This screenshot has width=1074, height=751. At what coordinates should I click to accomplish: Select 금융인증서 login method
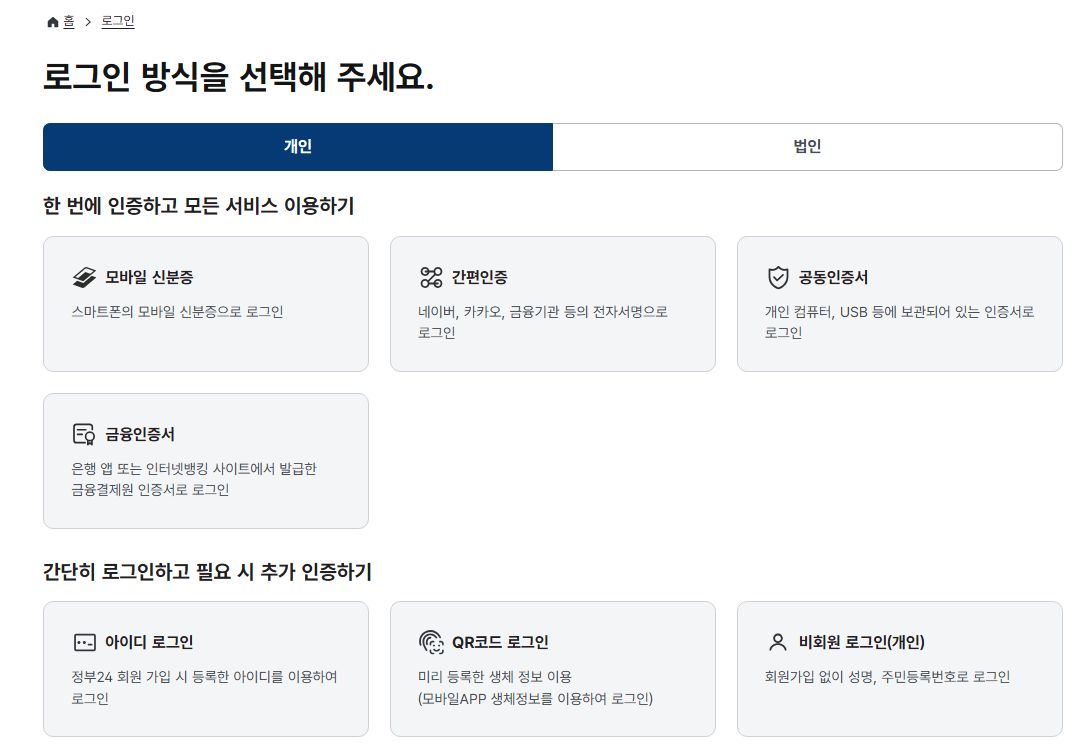click(205, 460)
